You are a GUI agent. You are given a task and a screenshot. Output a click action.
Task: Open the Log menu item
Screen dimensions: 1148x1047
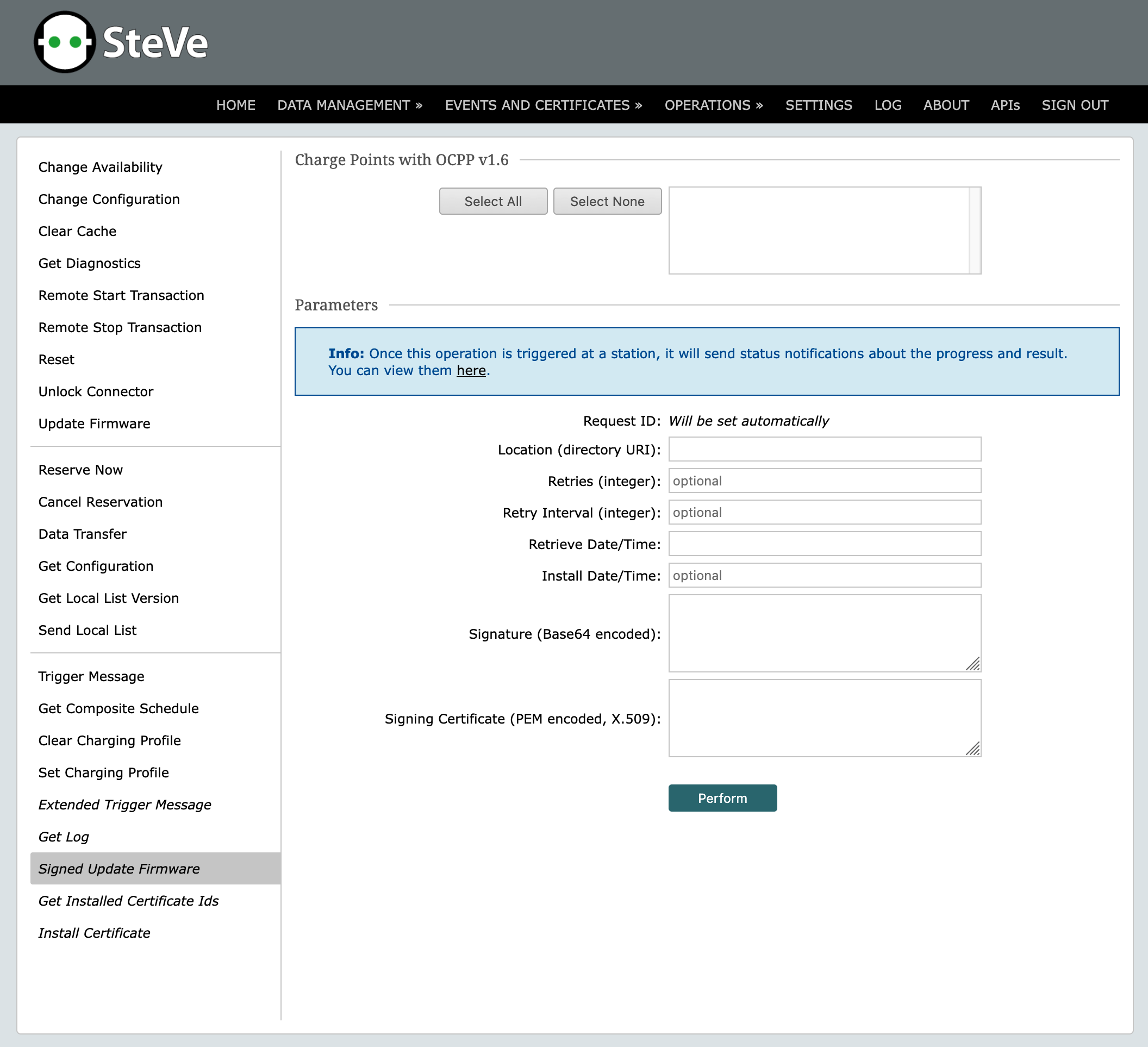click(887, 105)
